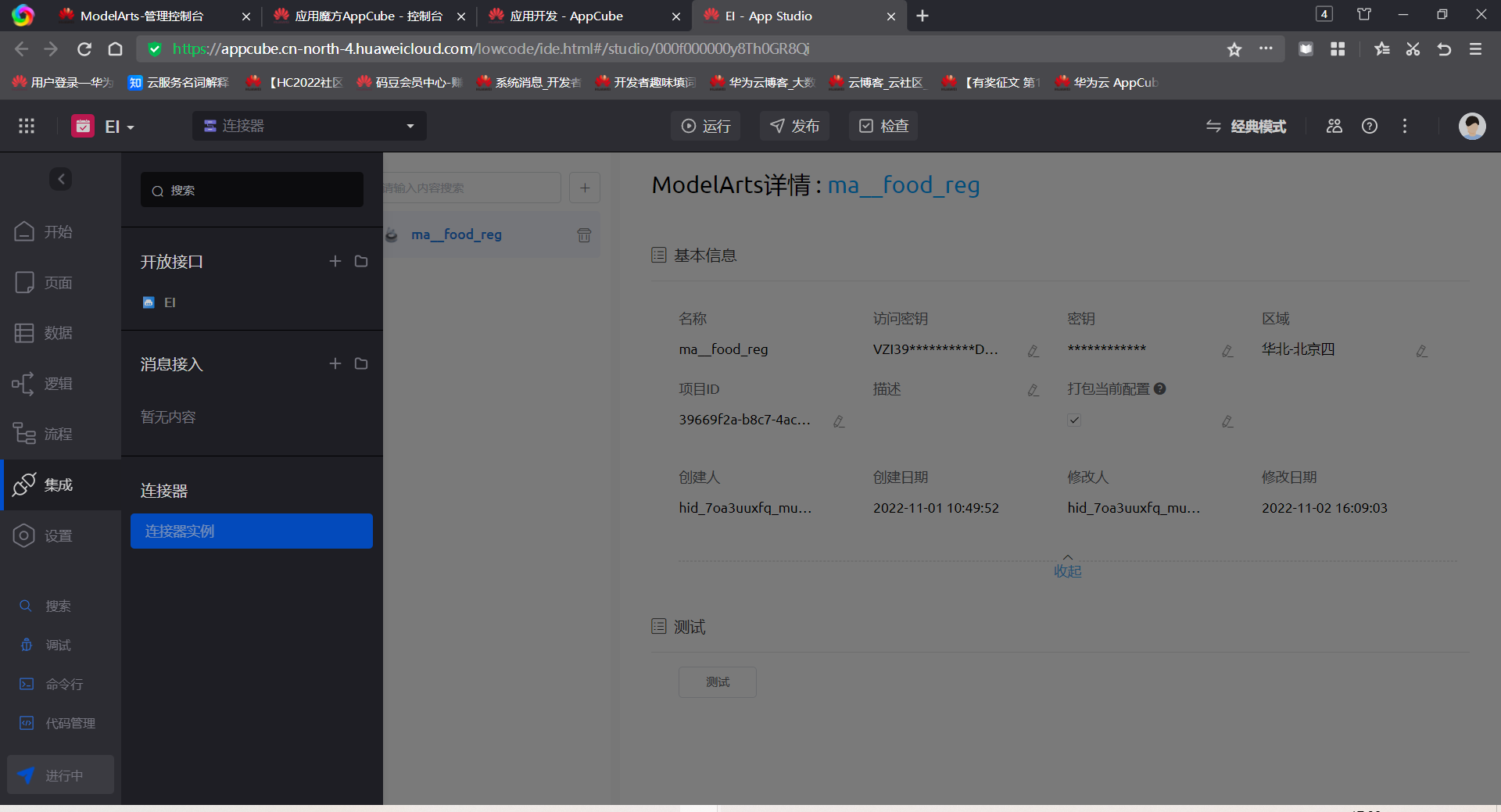Open the 命令行 command line tool
The height and width of the screenshot is (812, 1501).
tap(52, 684)
